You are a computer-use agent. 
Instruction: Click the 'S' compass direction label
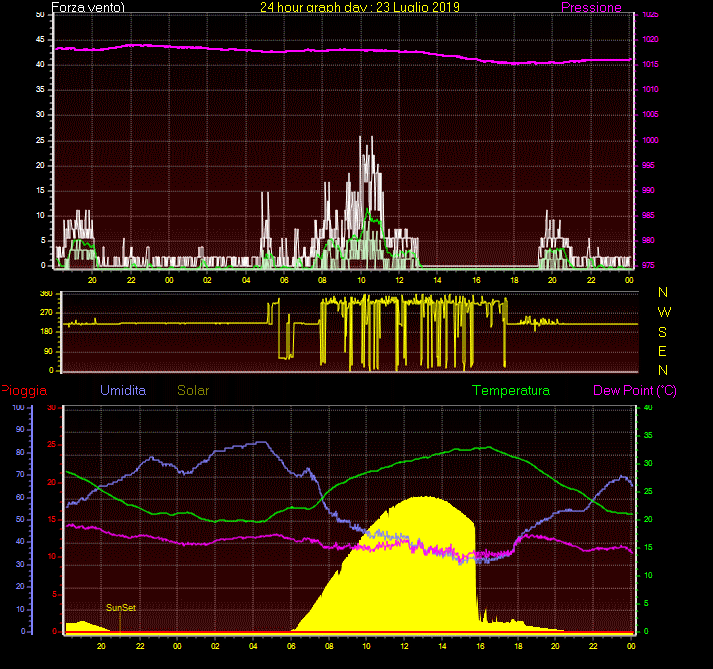(663, 332)
